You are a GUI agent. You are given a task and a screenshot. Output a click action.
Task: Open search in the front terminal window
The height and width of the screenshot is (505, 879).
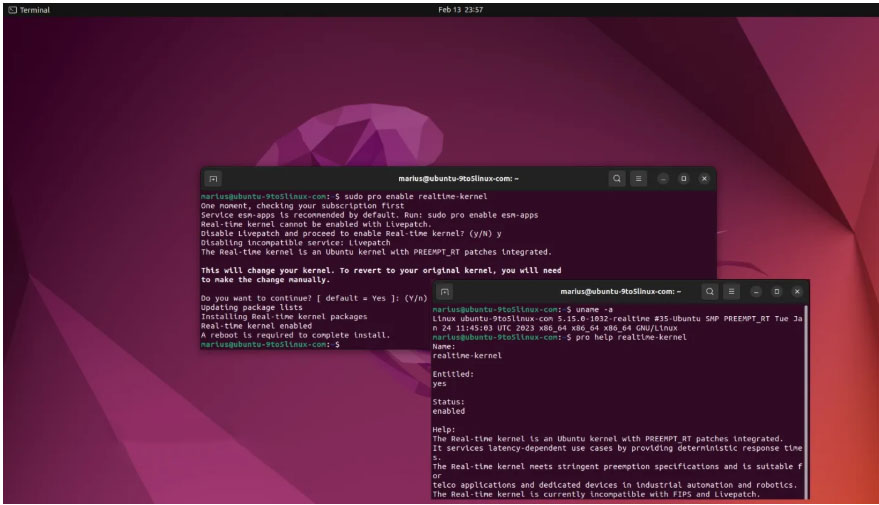pyautogui.click(x=709, y=291)
